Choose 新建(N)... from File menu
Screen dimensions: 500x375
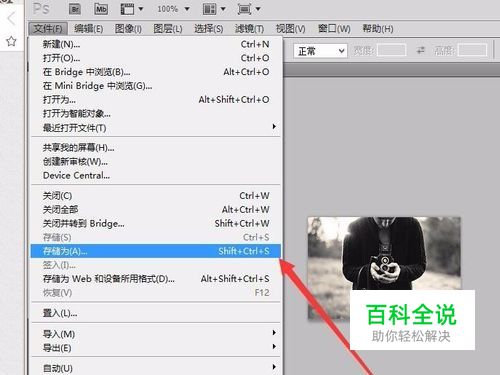click(x=156, y=44)
